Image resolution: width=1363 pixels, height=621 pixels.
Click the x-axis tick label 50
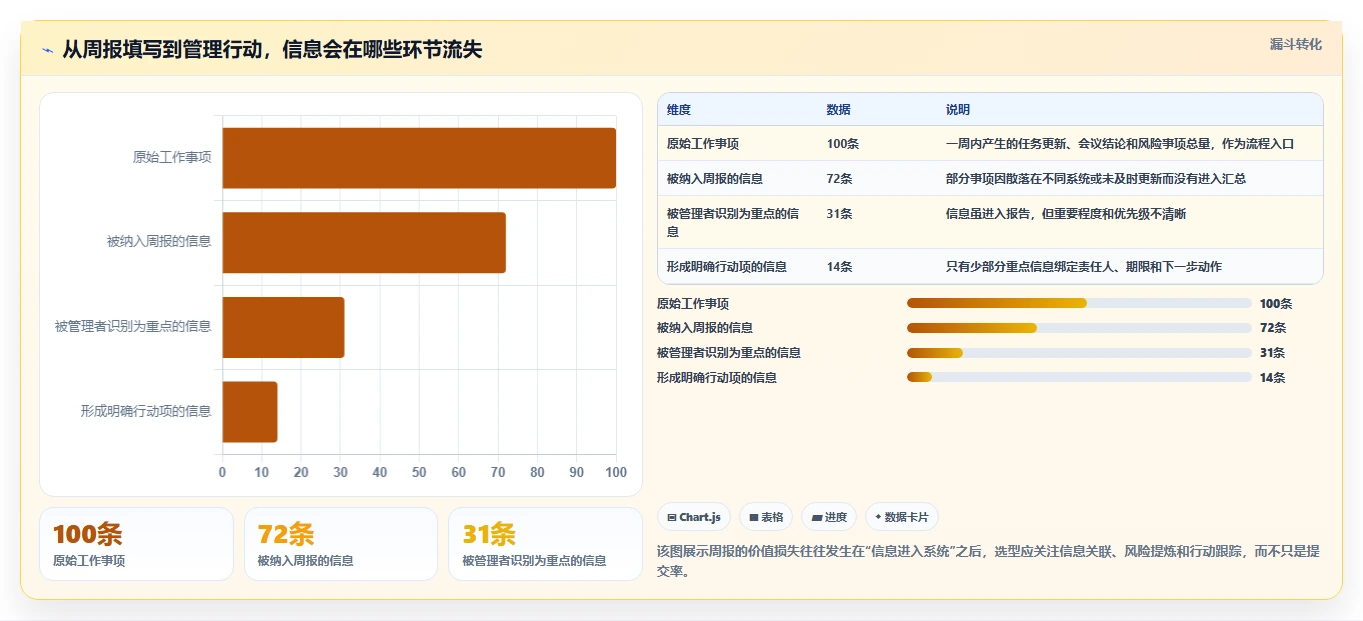coord(419,472)
